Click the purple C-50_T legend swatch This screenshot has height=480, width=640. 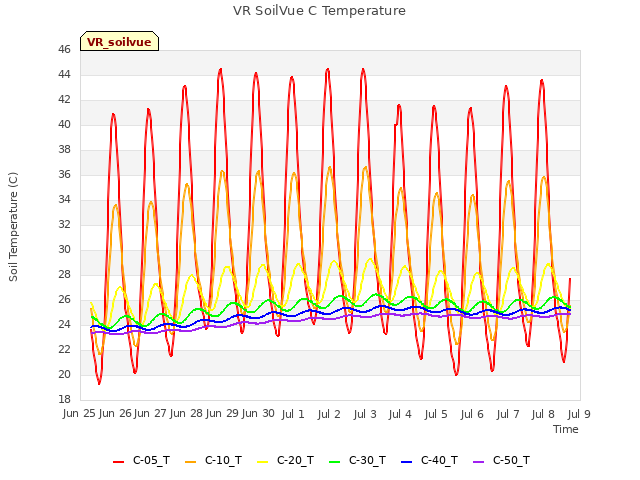pyautogui.click(x=478, y=462)
